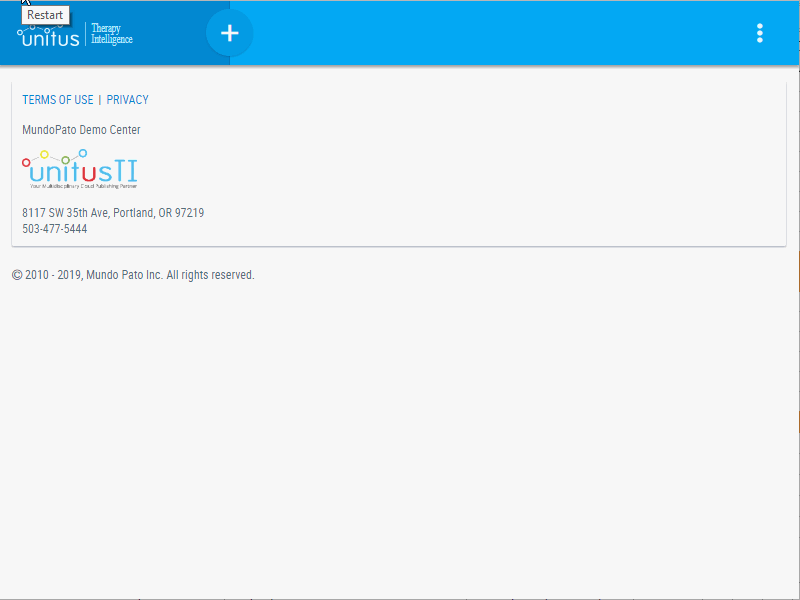Image resolution: width=800 pixels, height=600 pixels.
Task: Click the address 8117 SW 35th Ave
Action: pos(113,212)
